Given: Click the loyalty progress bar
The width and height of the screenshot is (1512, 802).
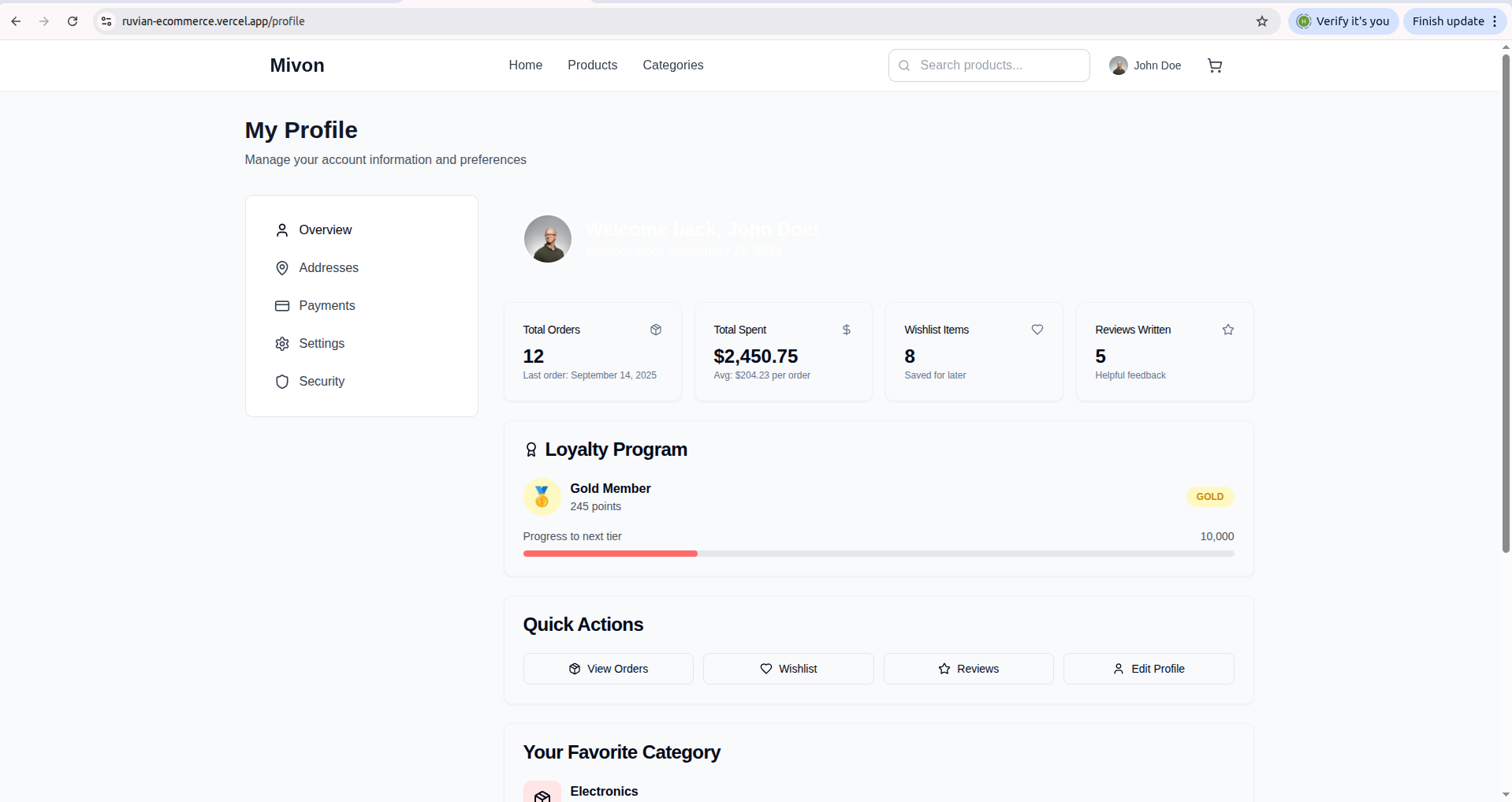Looking at the screenshot, I should (x=879, y=554).
